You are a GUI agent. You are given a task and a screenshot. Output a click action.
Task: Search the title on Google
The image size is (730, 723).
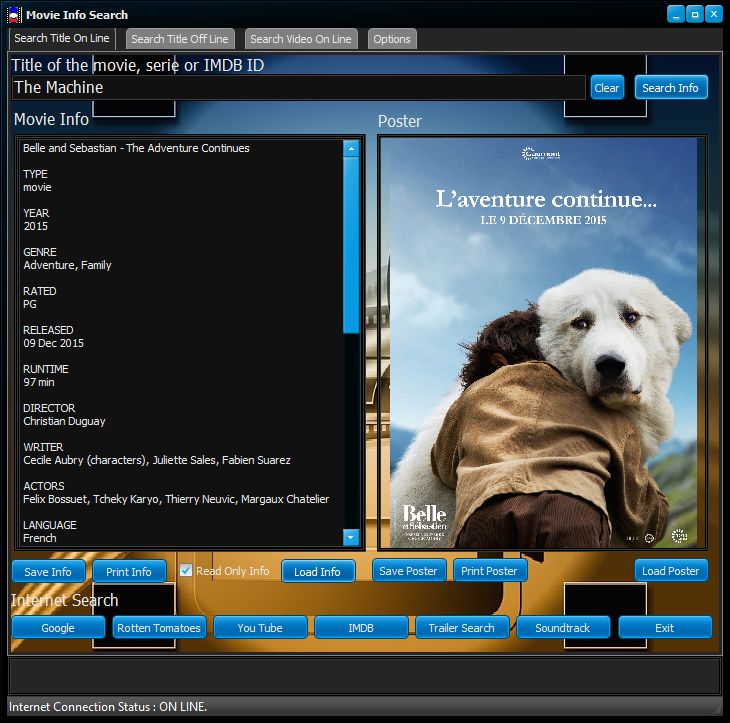[58, 628]
